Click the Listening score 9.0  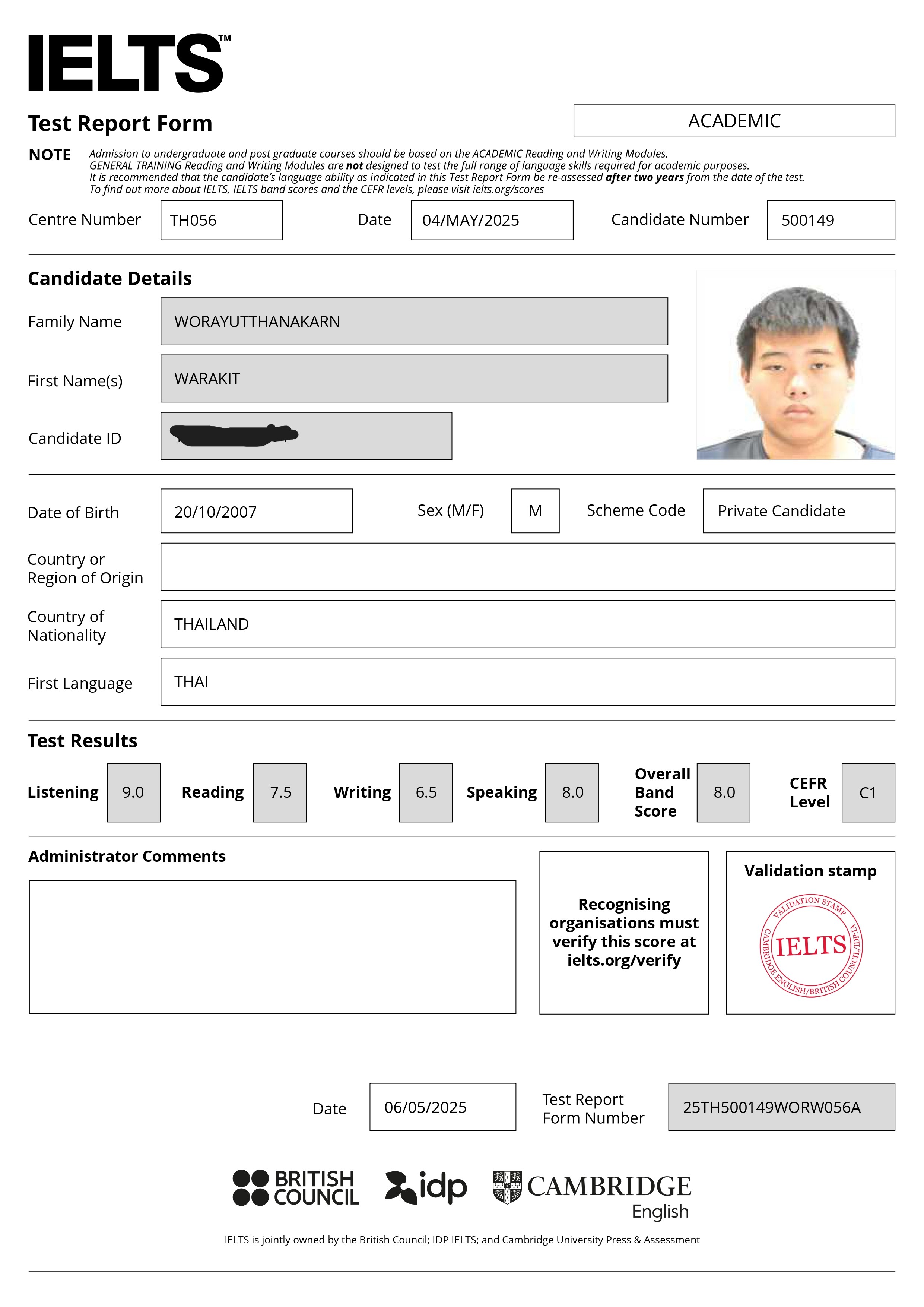coord(134,793)
